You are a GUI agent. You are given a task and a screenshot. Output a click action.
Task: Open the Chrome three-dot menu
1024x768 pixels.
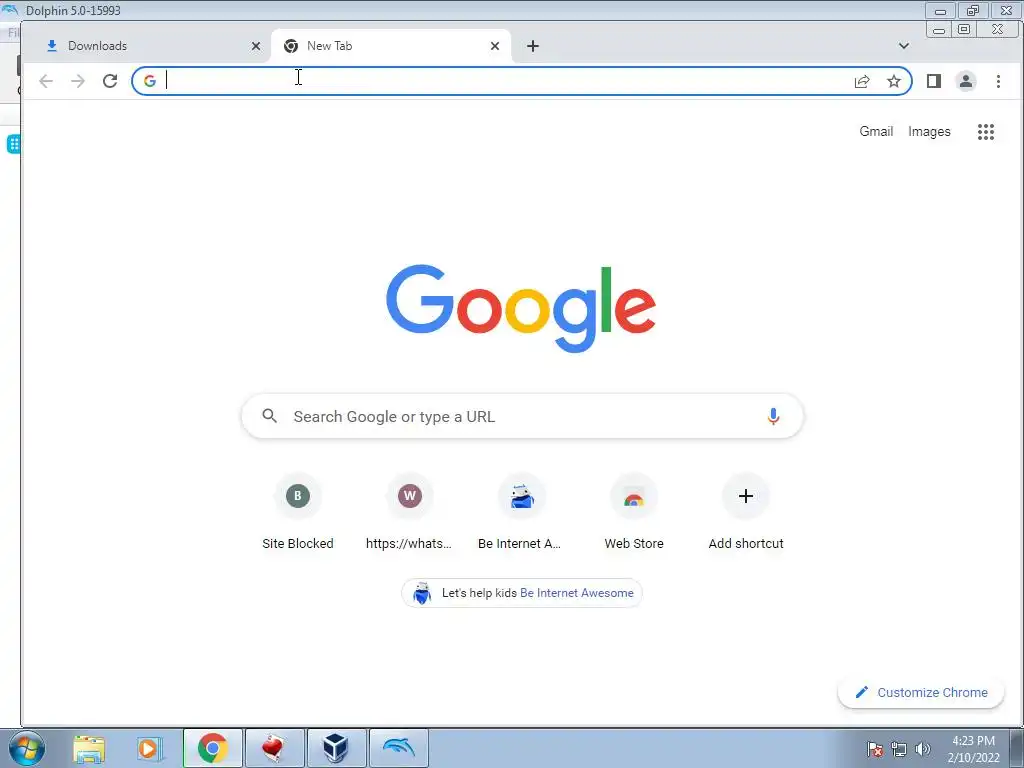[998, 81]
